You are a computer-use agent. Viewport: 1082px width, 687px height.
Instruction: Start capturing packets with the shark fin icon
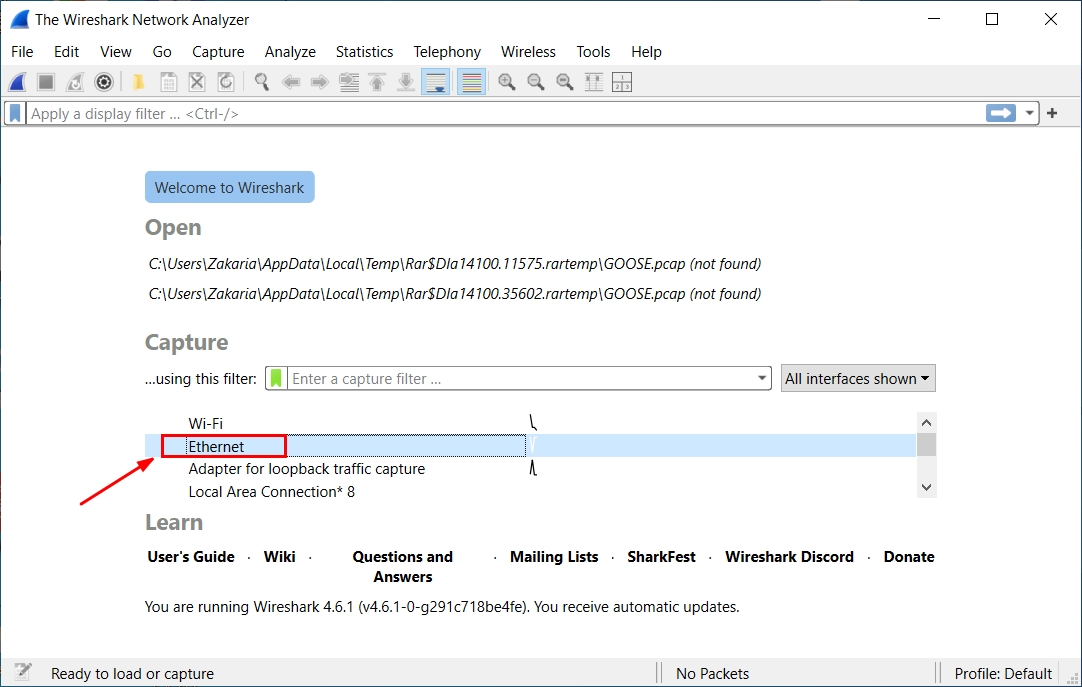(18, 82)
